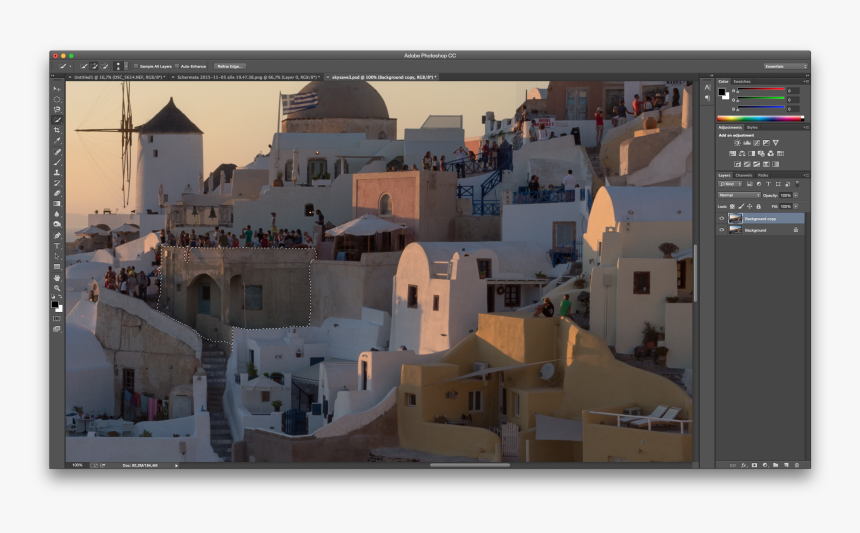860x533 pixels.
Task: Click the foreground color swatch in toolbar
Action: (56, 302)
